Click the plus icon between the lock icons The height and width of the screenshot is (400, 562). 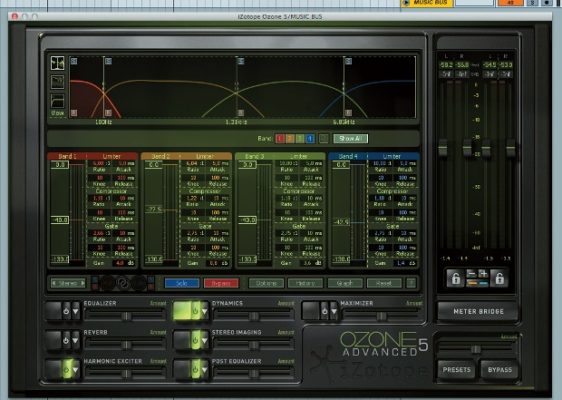[483, 274]
